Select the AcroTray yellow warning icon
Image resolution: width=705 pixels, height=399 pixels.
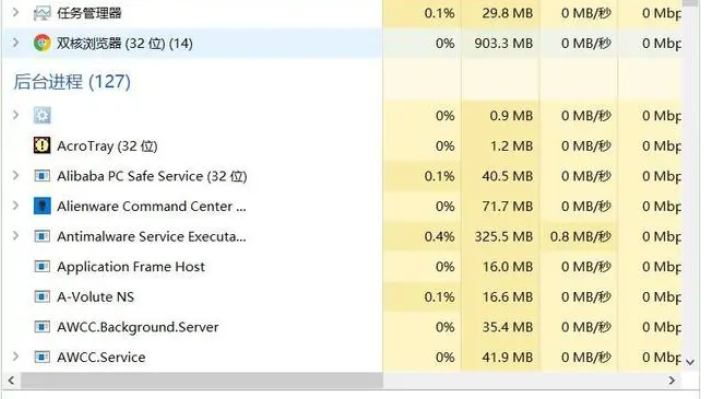[42, 145]
